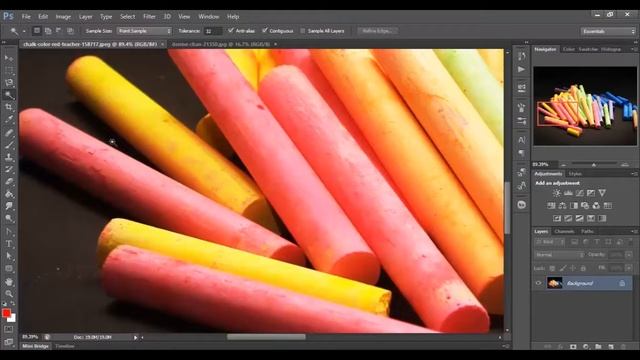Toggle the Contiguous checkbox

[x=264, y=31]
